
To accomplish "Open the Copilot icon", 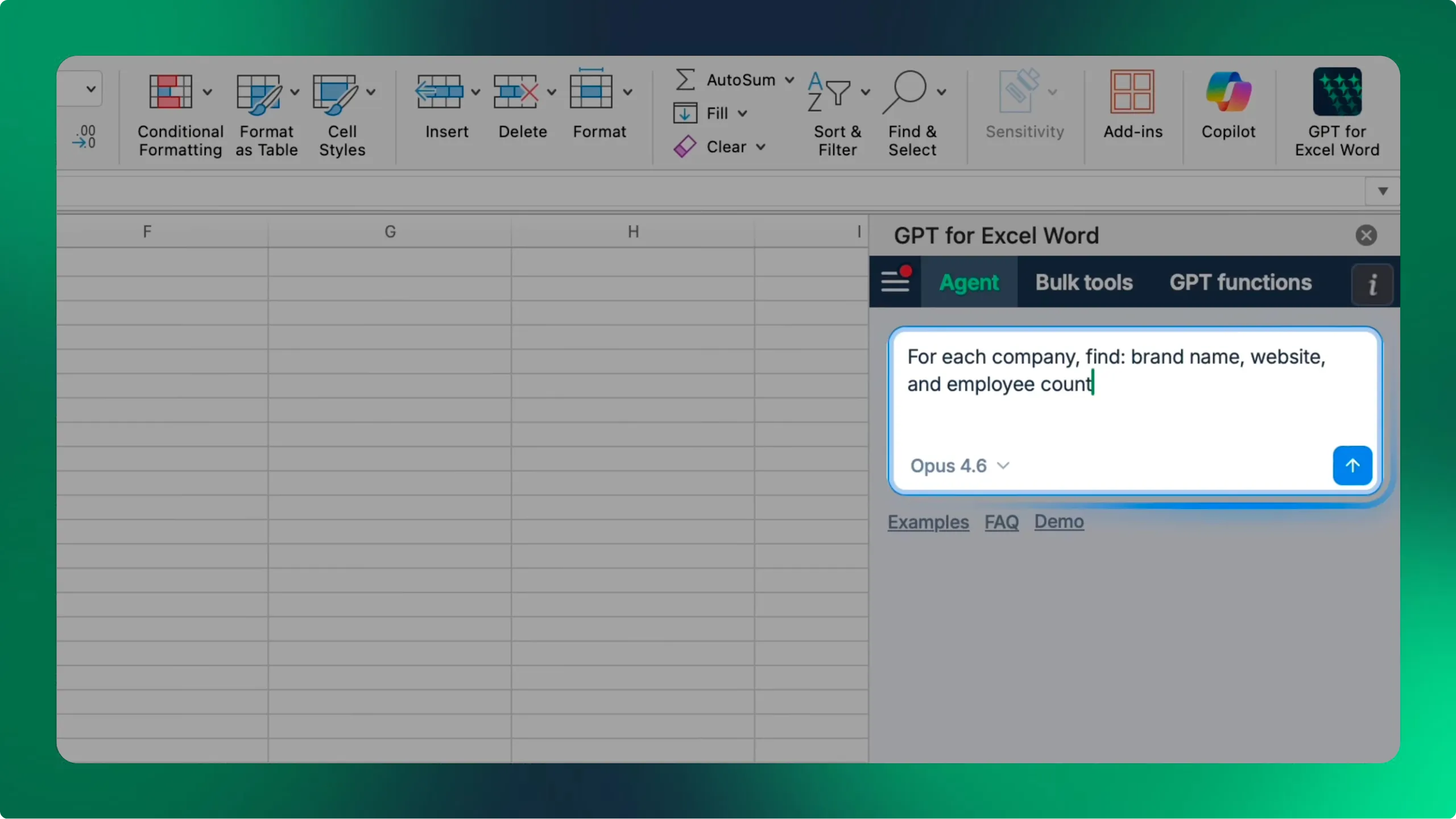I will 1228,92.
